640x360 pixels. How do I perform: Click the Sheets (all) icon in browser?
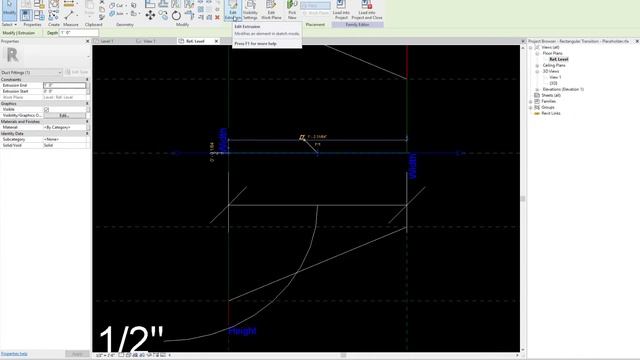[x=537, y=95]
